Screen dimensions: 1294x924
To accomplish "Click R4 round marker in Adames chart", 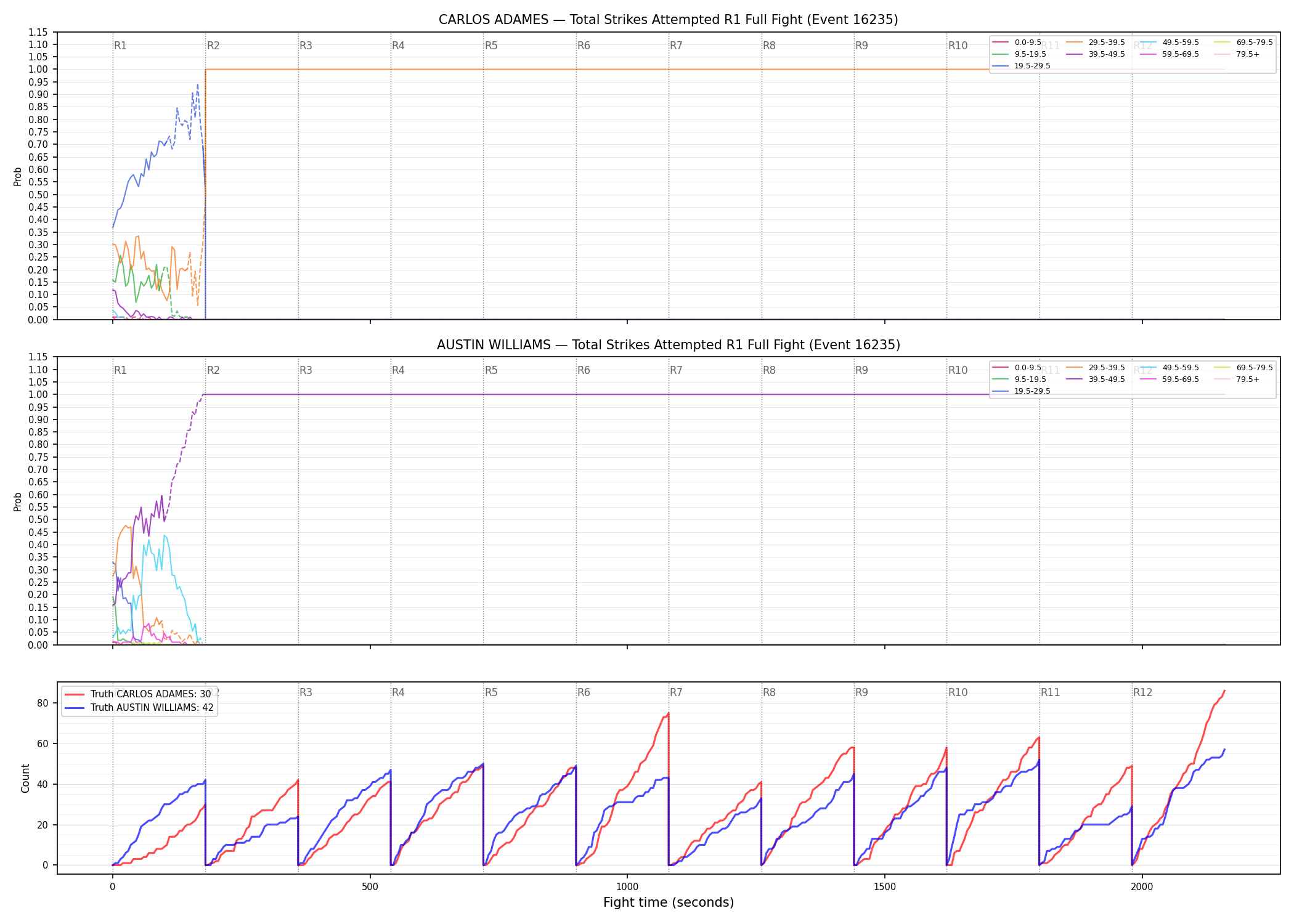I will [x=398, y=46].
